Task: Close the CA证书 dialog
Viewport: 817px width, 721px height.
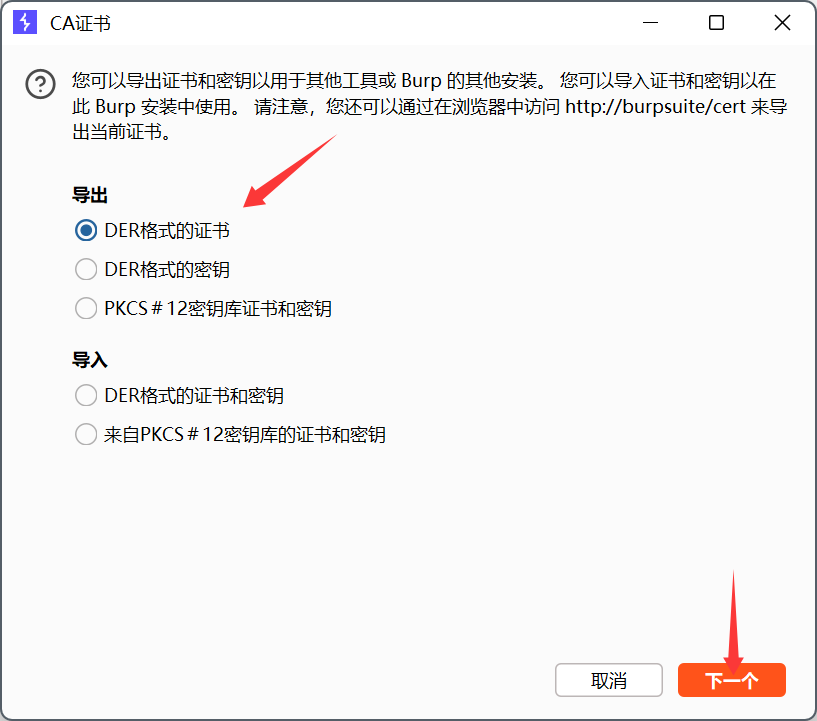Action: [782, 23]
